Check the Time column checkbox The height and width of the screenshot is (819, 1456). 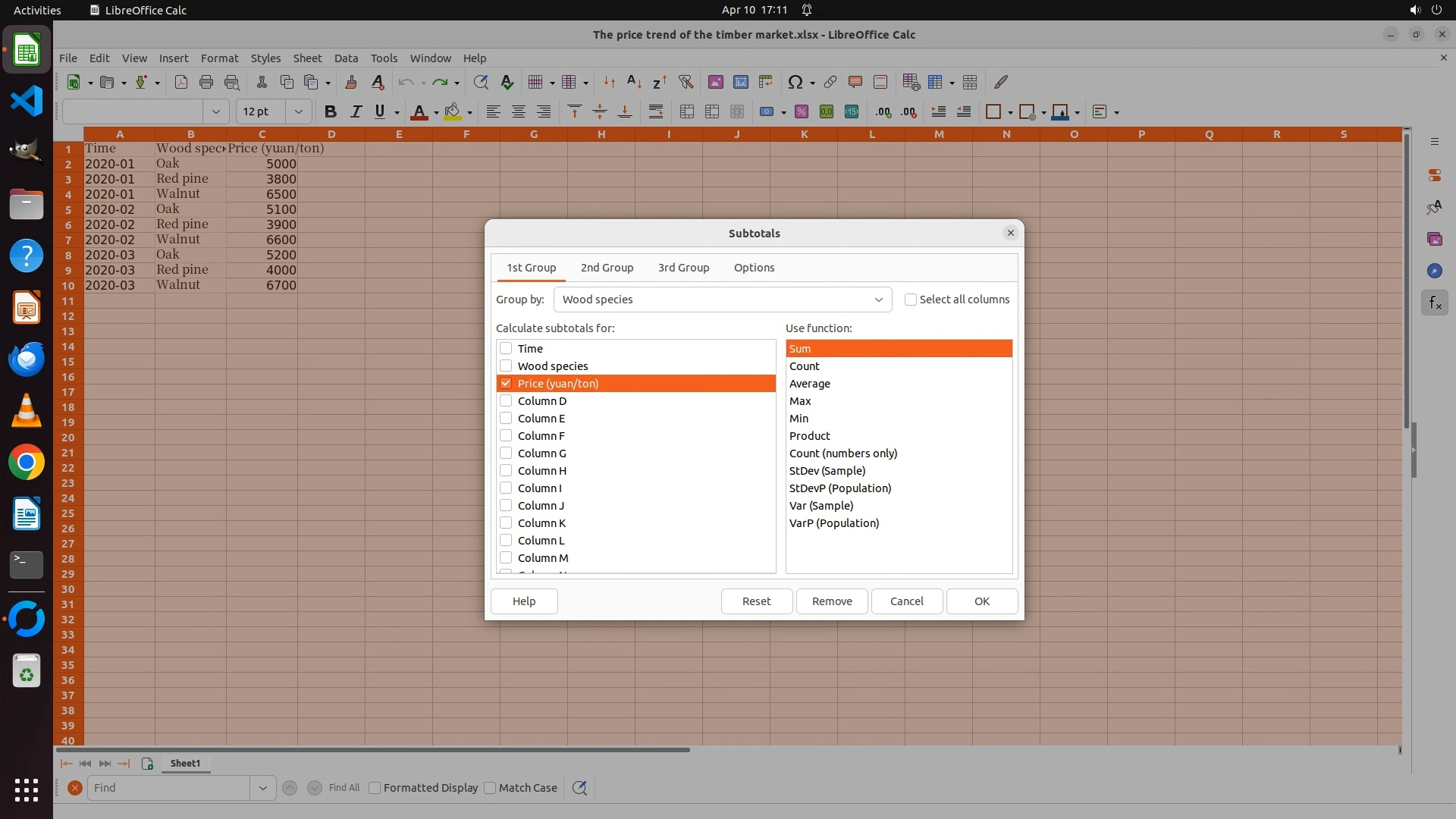(x=506, y=349)
